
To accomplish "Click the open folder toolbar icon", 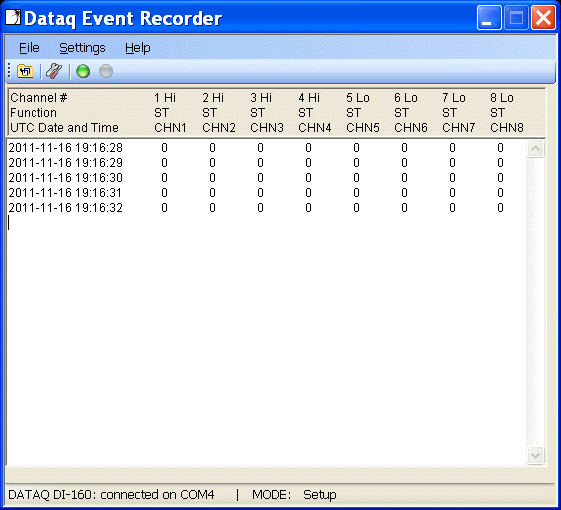I will tap(25, 71).
